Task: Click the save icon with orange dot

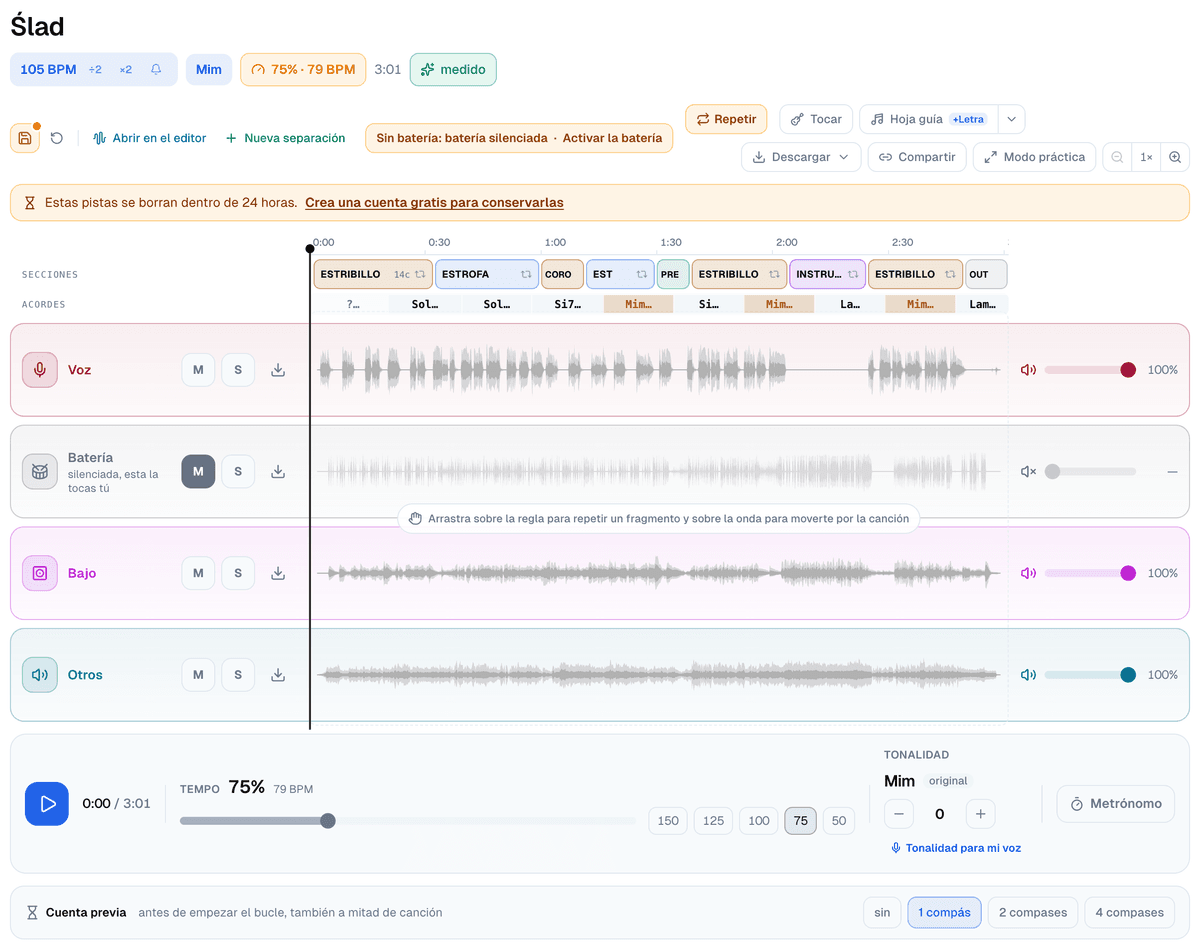Action: [x=25, y=138]
